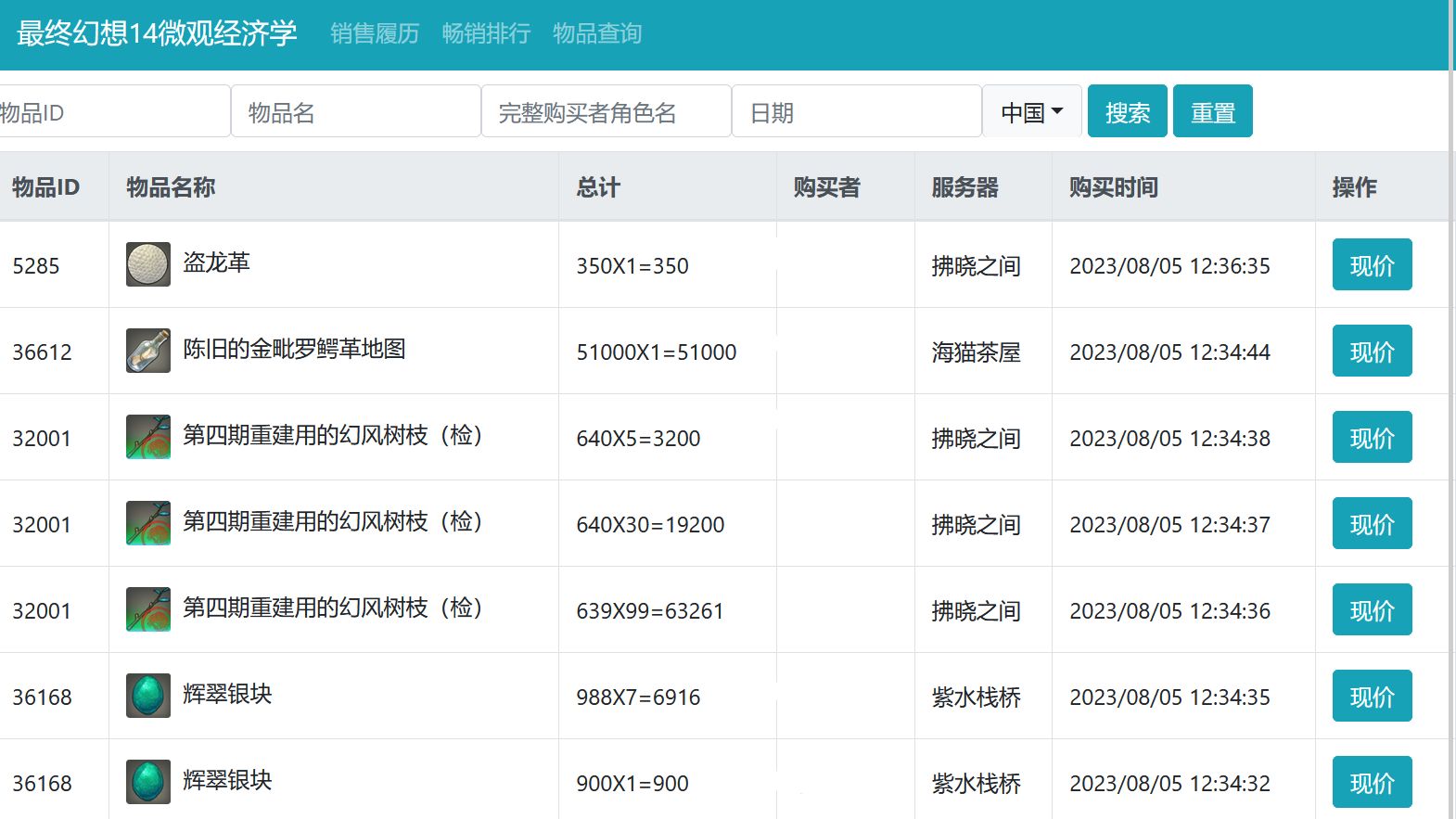Click total 350X1=350
Screen dimensions: 1456x819
632,266
